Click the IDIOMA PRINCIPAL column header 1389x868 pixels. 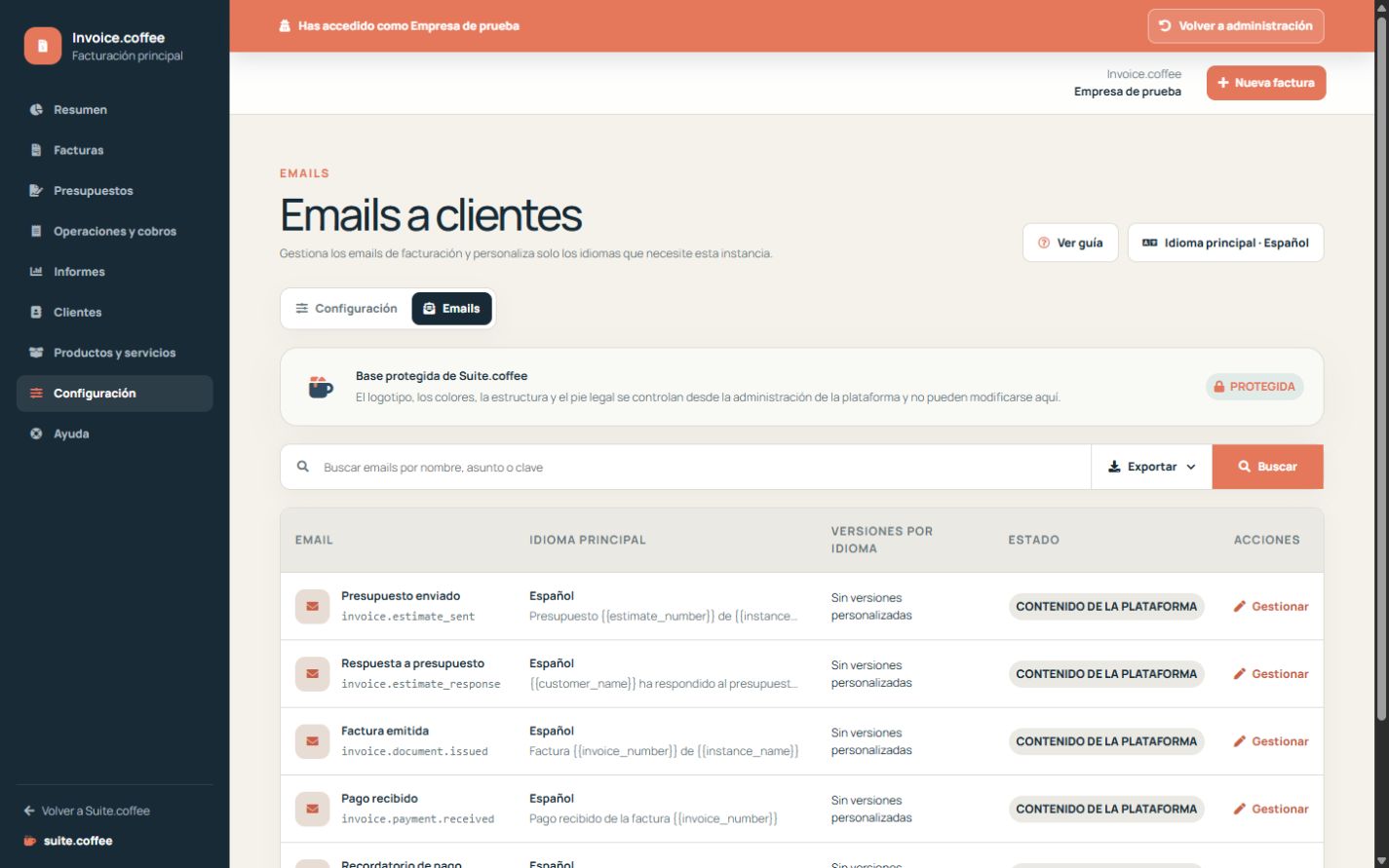tap(588, 540)
